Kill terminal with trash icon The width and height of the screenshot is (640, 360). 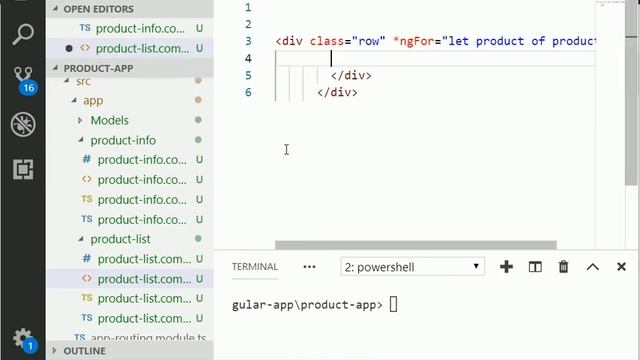(563, 267)
